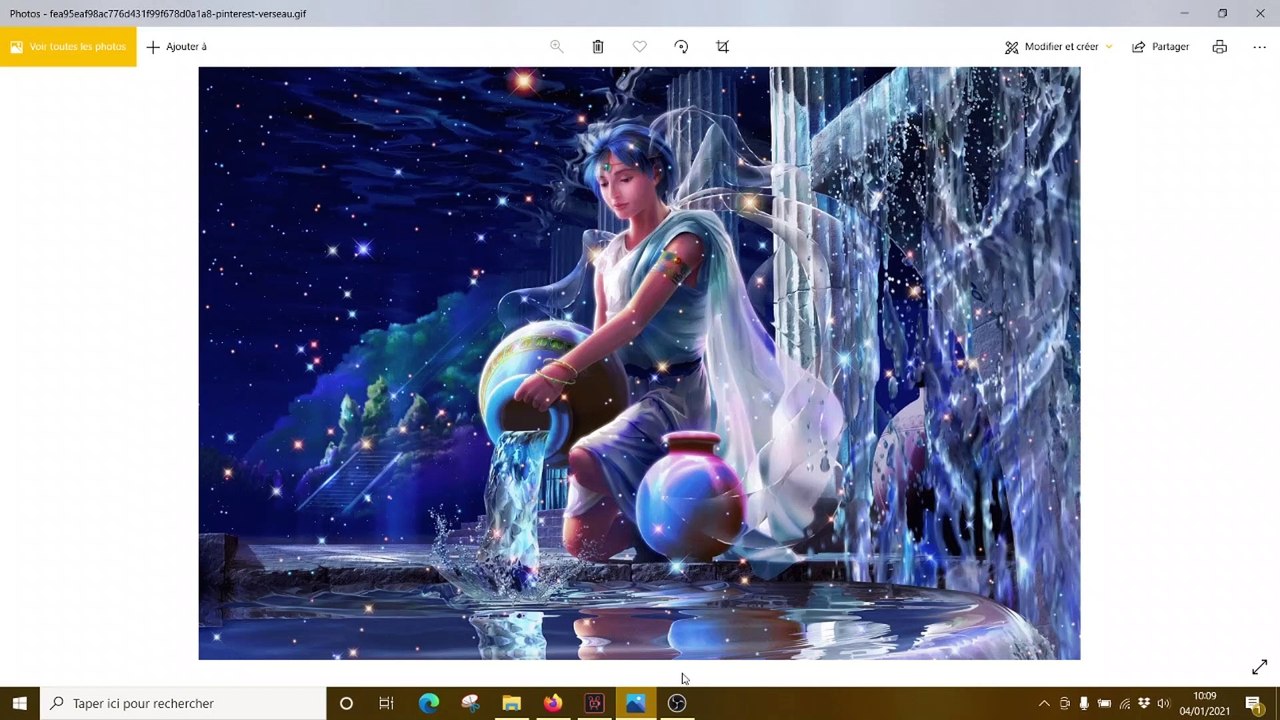Enter full screen with diagonal arrows icon

(x=1259, y=667)
